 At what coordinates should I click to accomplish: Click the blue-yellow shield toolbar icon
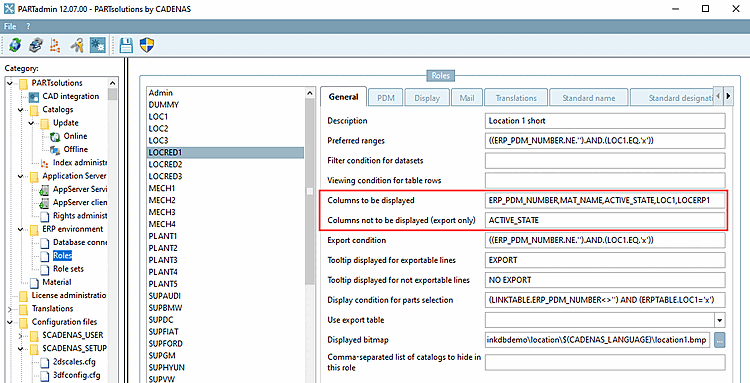[x=146, y=45]
